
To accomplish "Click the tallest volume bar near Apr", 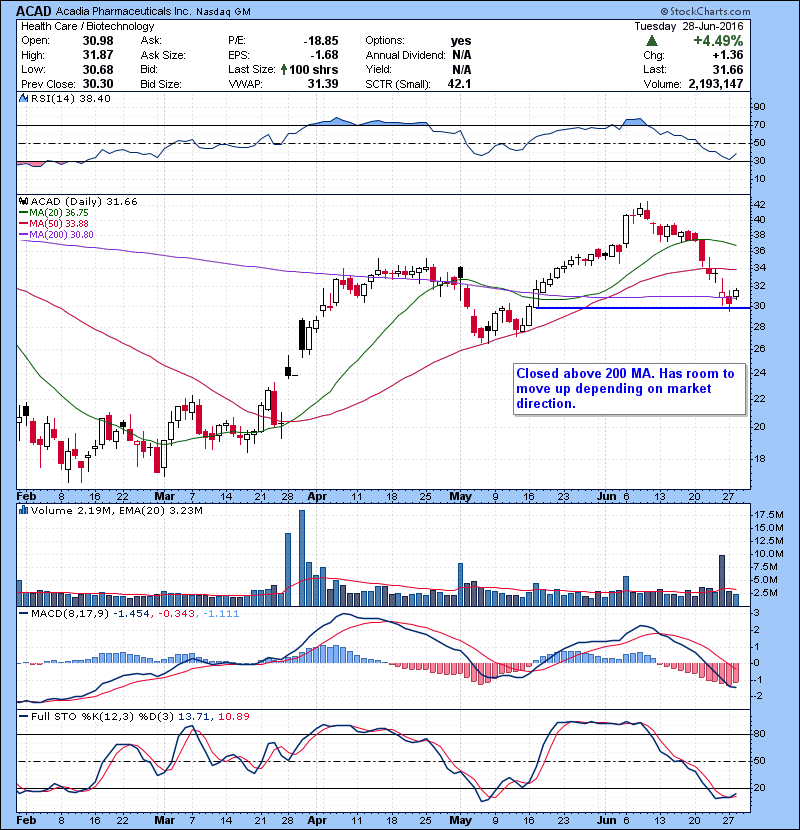I will click(302, 558).
